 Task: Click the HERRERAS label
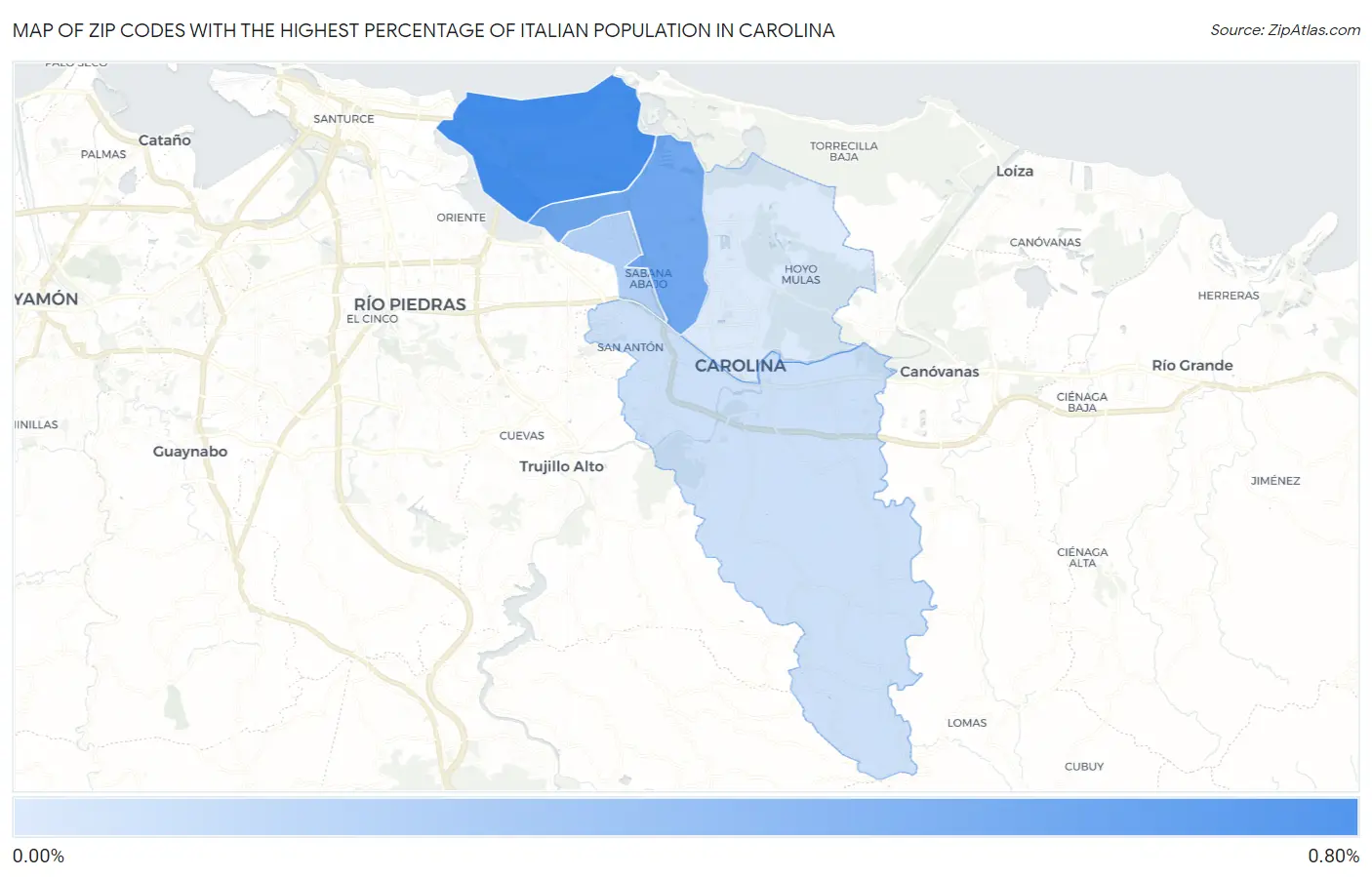pos(1229,296)
